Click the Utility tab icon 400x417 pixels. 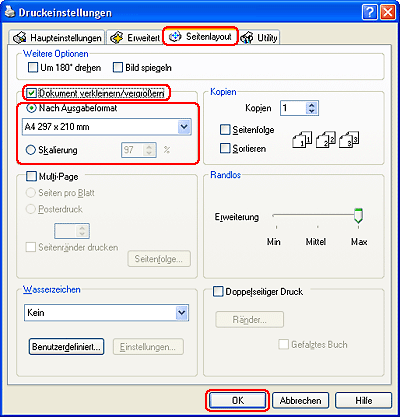pos(247,38)
